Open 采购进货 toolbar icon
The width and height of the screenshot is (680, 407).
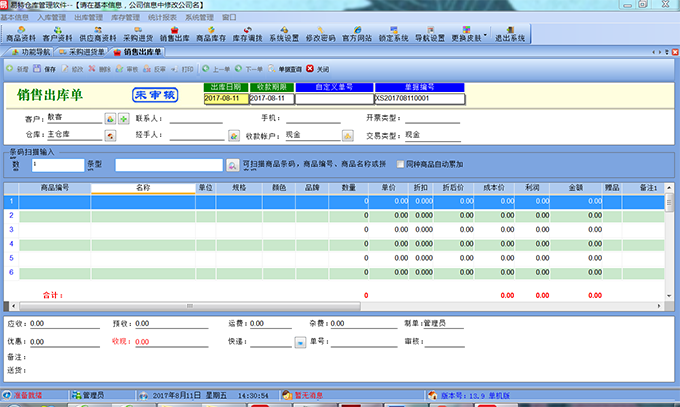[138, 34]
